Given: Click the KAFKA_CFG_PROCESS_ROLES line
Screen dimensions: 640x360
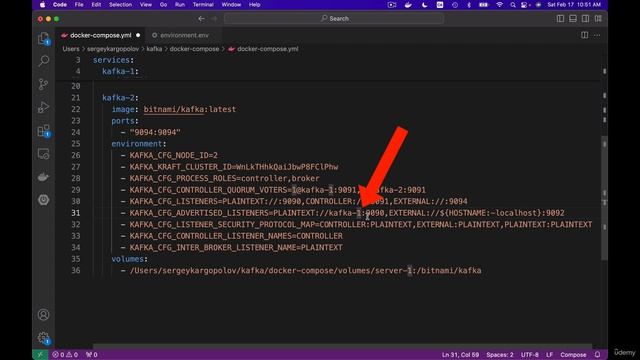Looking at the screenshot, I should [x=224, y=178].
